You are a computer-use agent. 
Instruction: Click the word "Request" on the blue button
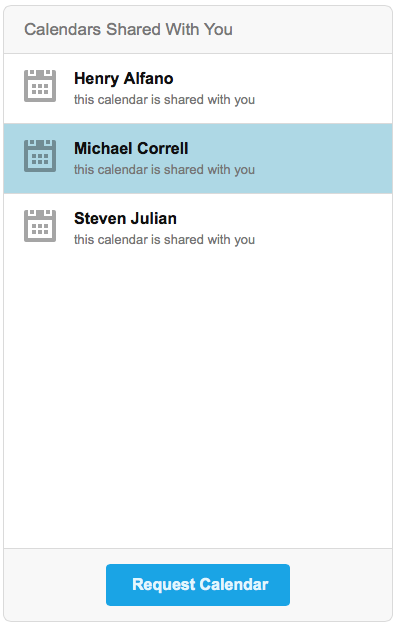164,585
